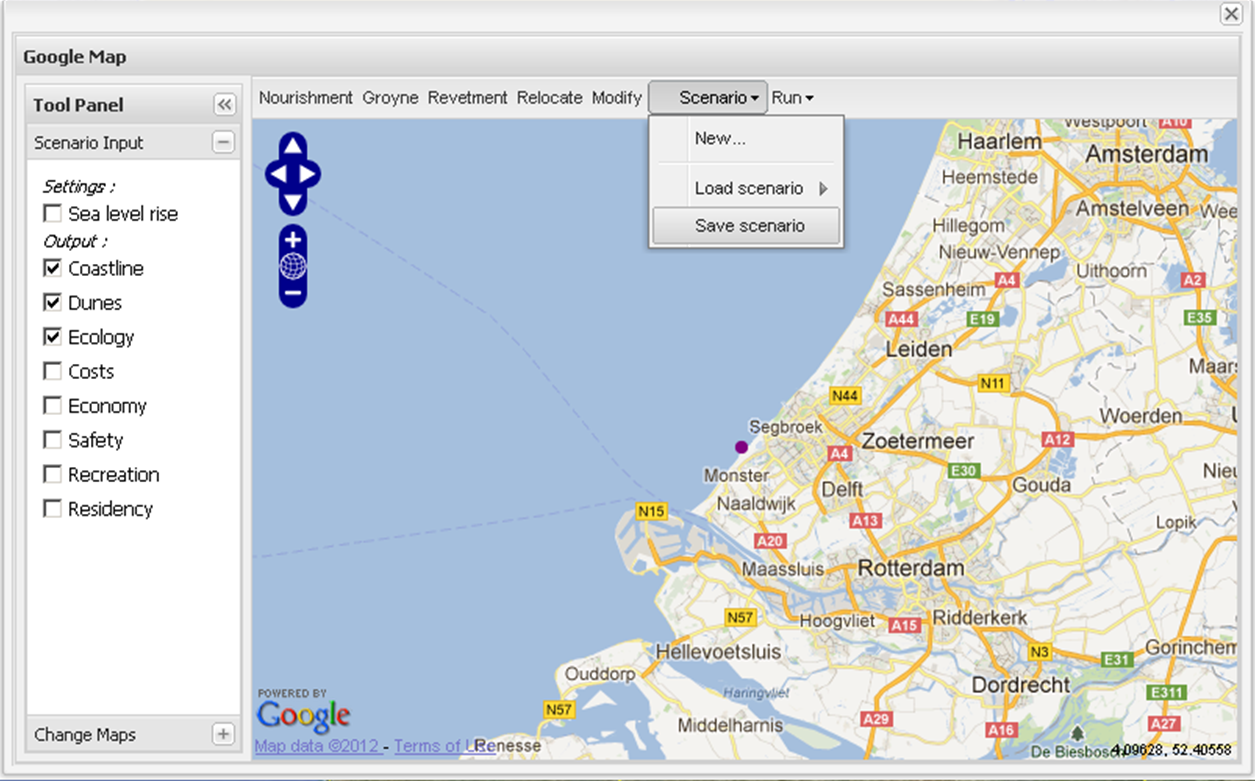1255x781 pixels.
Task: Click the Leiden city label
Action: pos(919,349)
